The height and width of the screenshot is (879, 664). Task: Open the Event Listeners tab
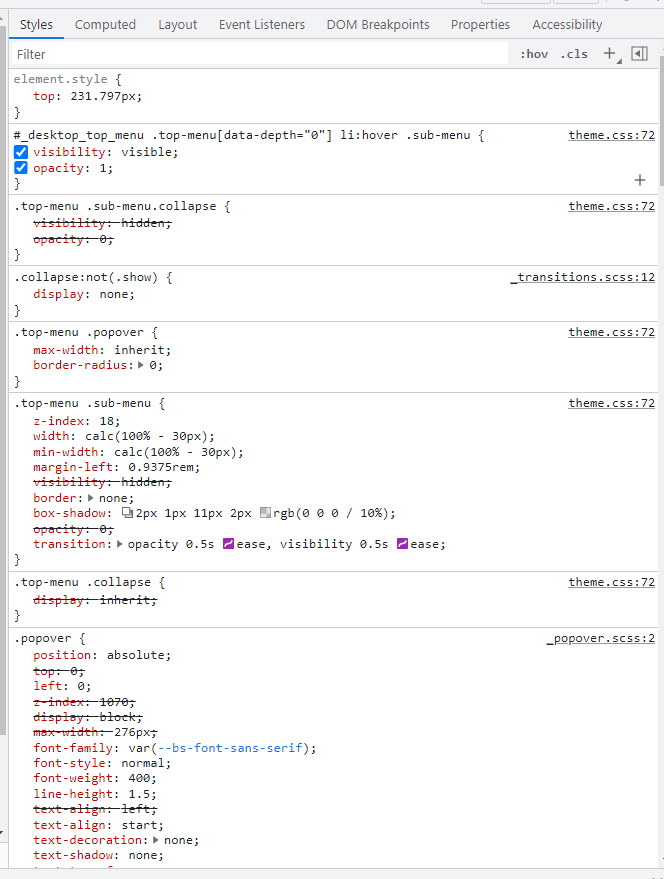point(262,25)
